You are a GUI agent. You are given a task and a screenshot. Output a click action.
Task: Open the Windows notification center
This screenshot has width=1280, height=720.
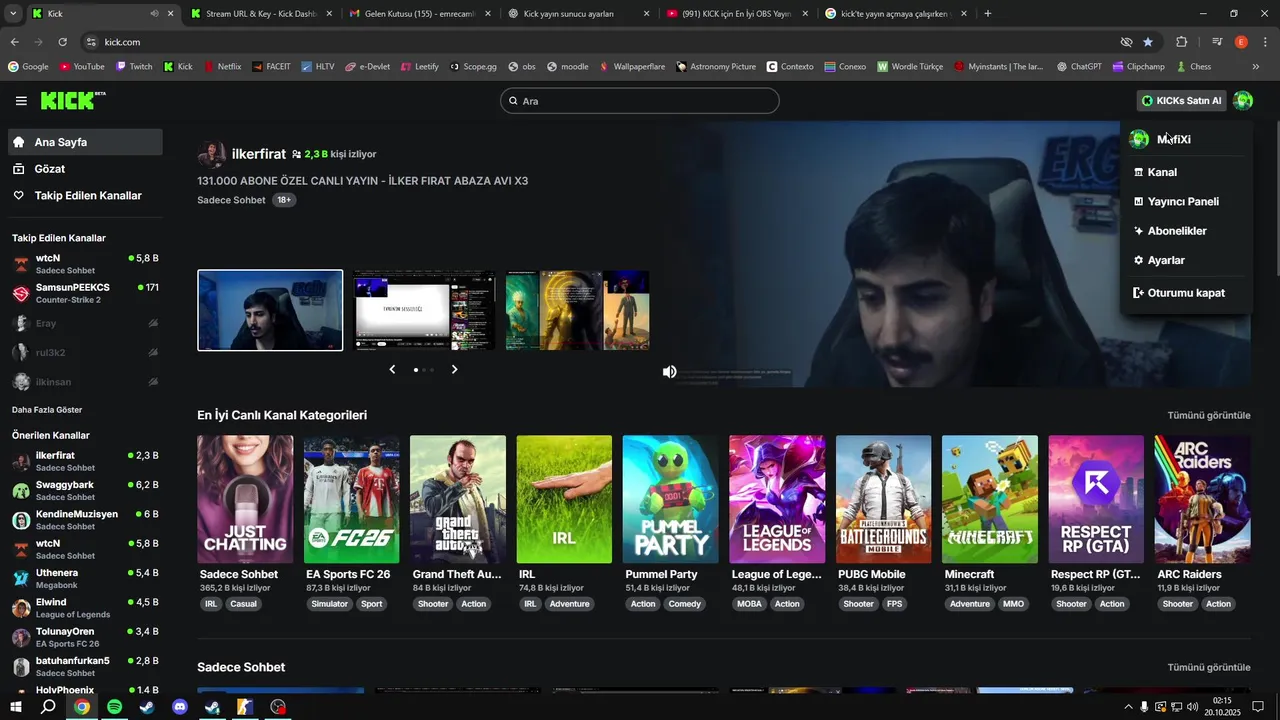pyautogui.click(x=1258, y=707)
